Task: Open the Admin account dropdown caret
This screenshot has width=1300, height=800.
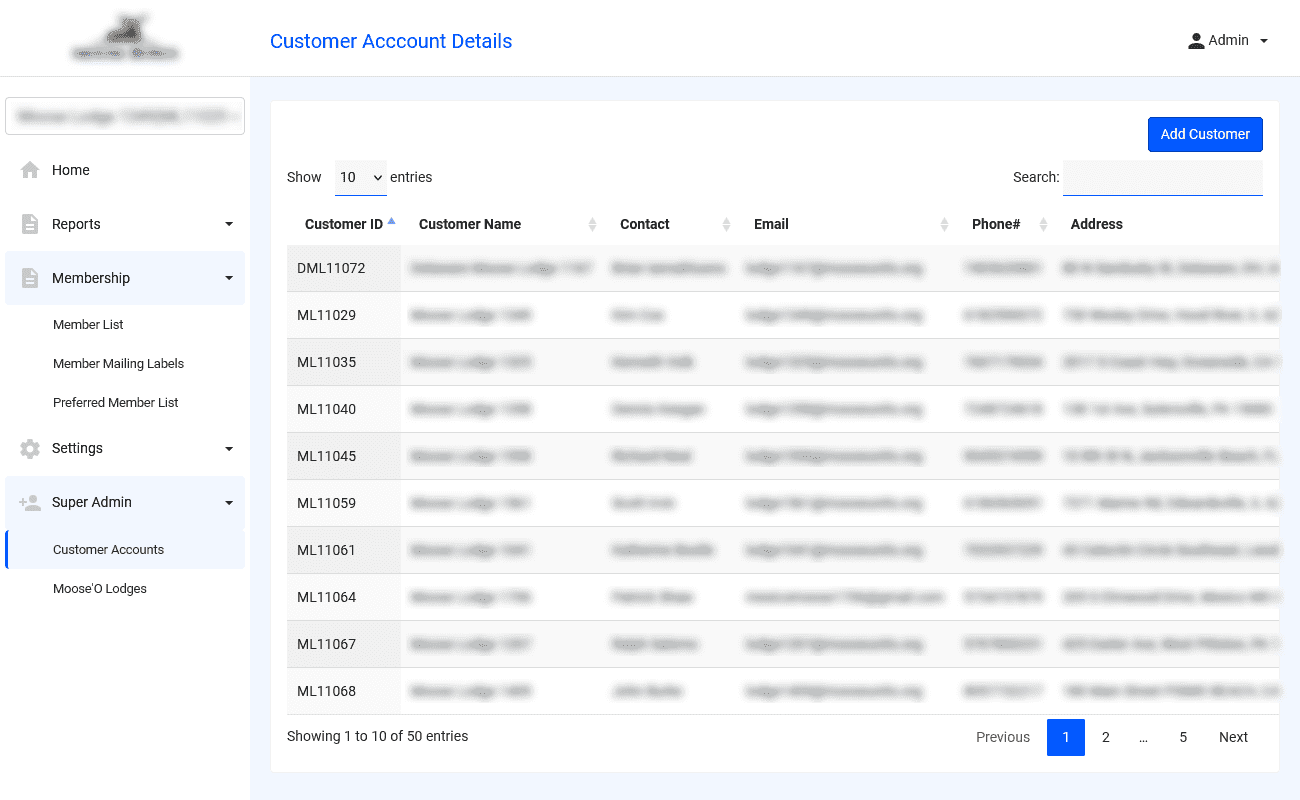Action: (1264, 41)
